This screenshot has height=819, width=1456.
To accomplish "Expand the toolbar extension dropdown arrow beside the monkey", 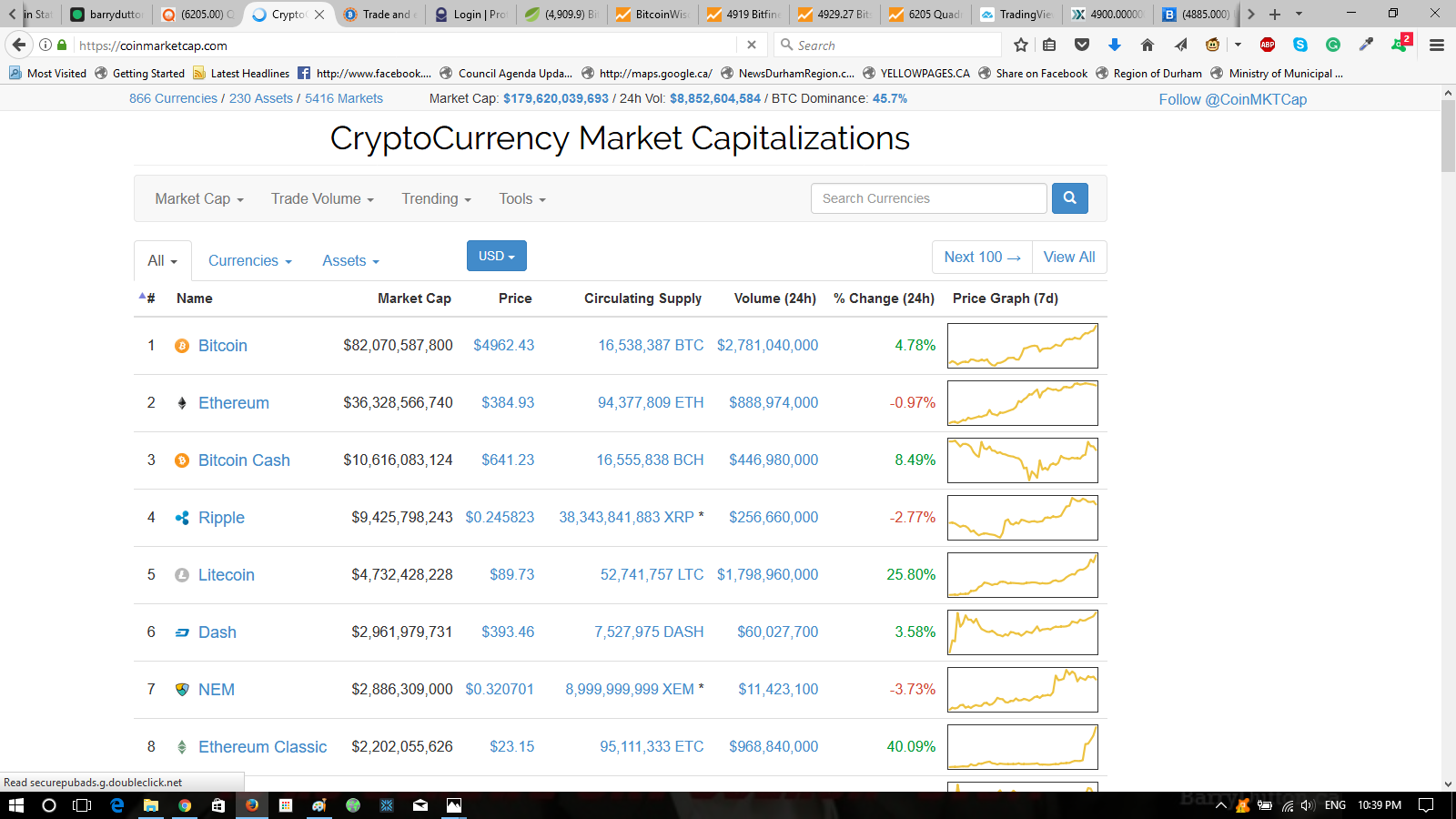I will coord(1238,45).
